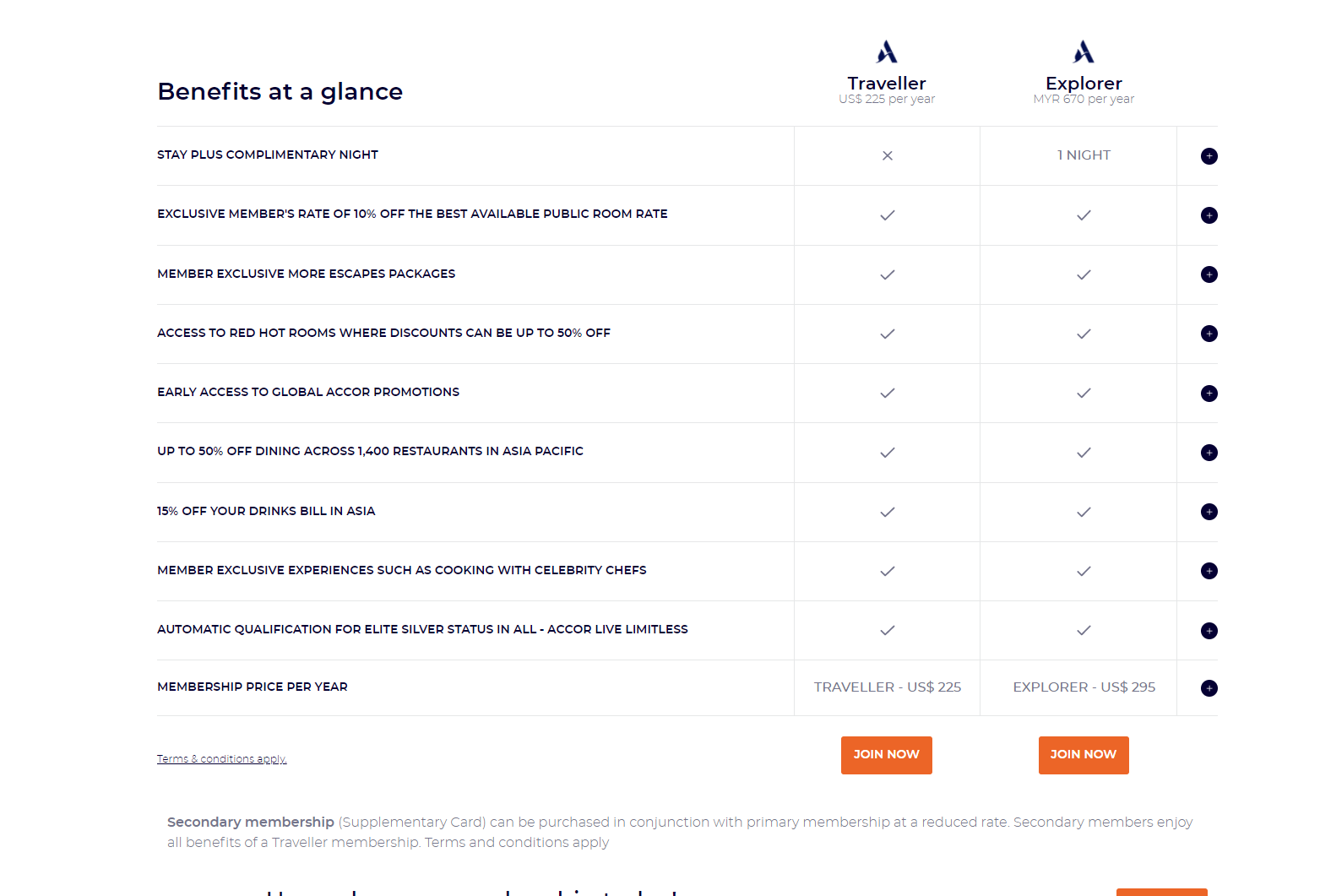
Task: Click Explorer checkmark for early Accor promotions
Action: coord(1084,393)
